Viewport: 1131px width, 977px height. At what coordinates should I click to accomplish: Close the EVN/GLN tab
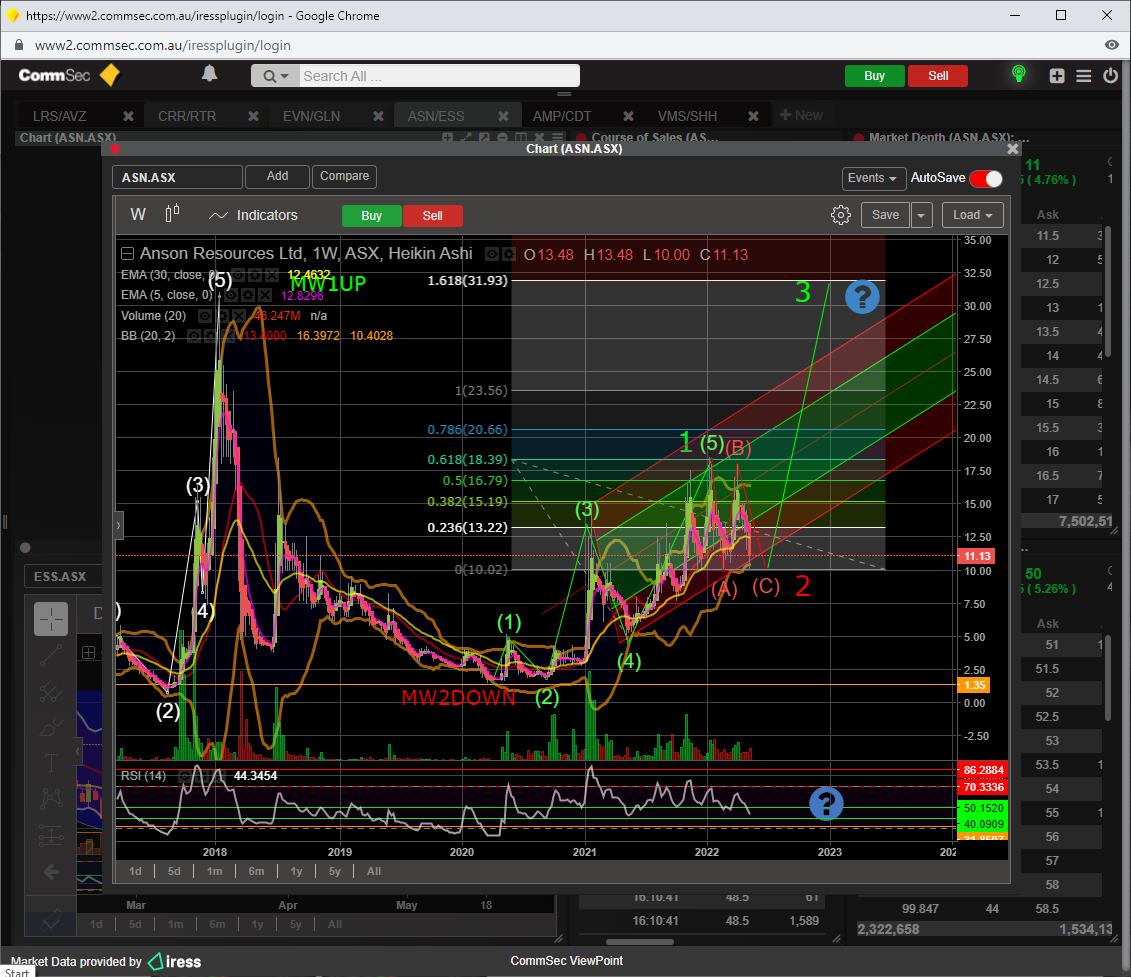378,116
